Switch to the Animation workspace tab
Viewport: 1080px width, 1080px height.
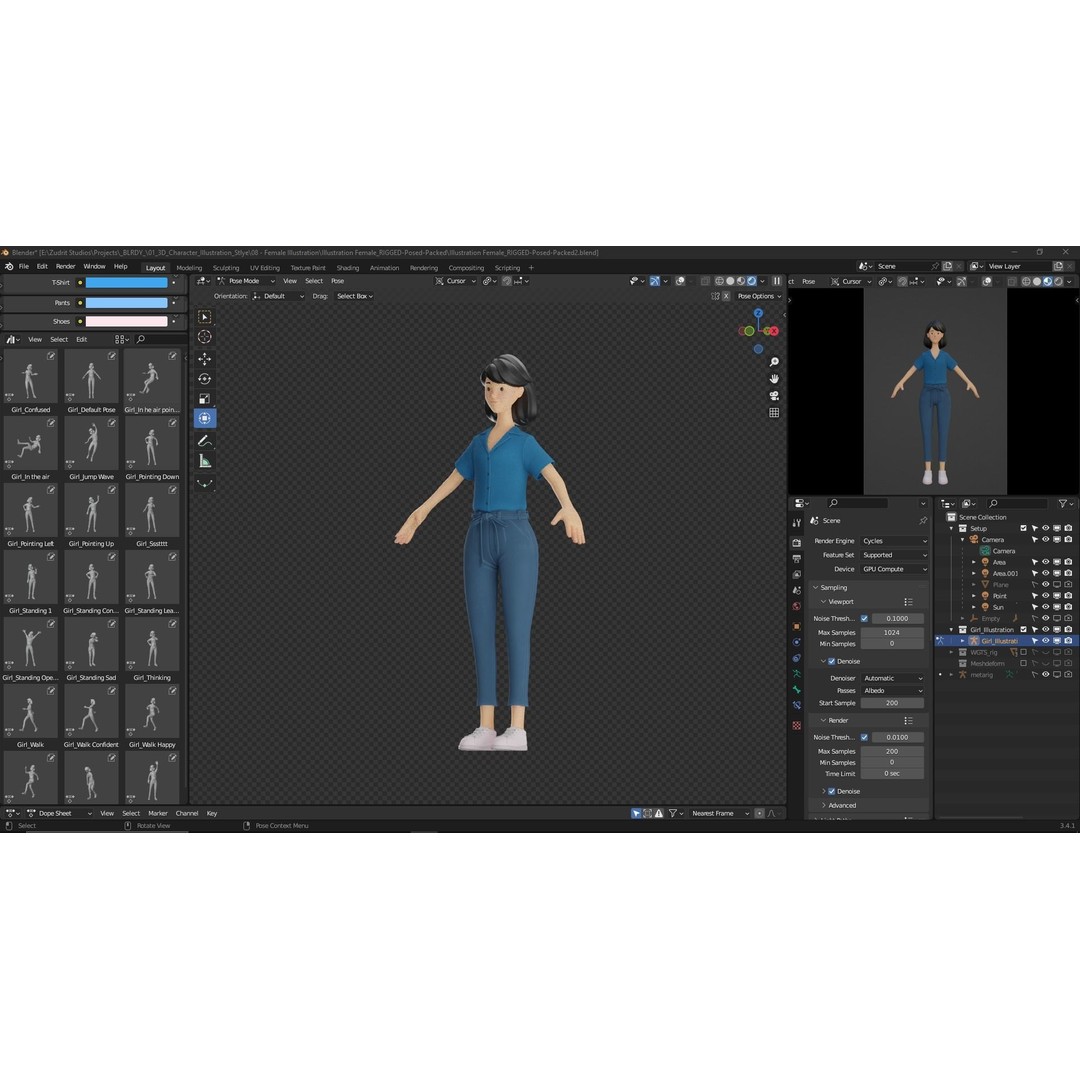(x=384, y=268)
